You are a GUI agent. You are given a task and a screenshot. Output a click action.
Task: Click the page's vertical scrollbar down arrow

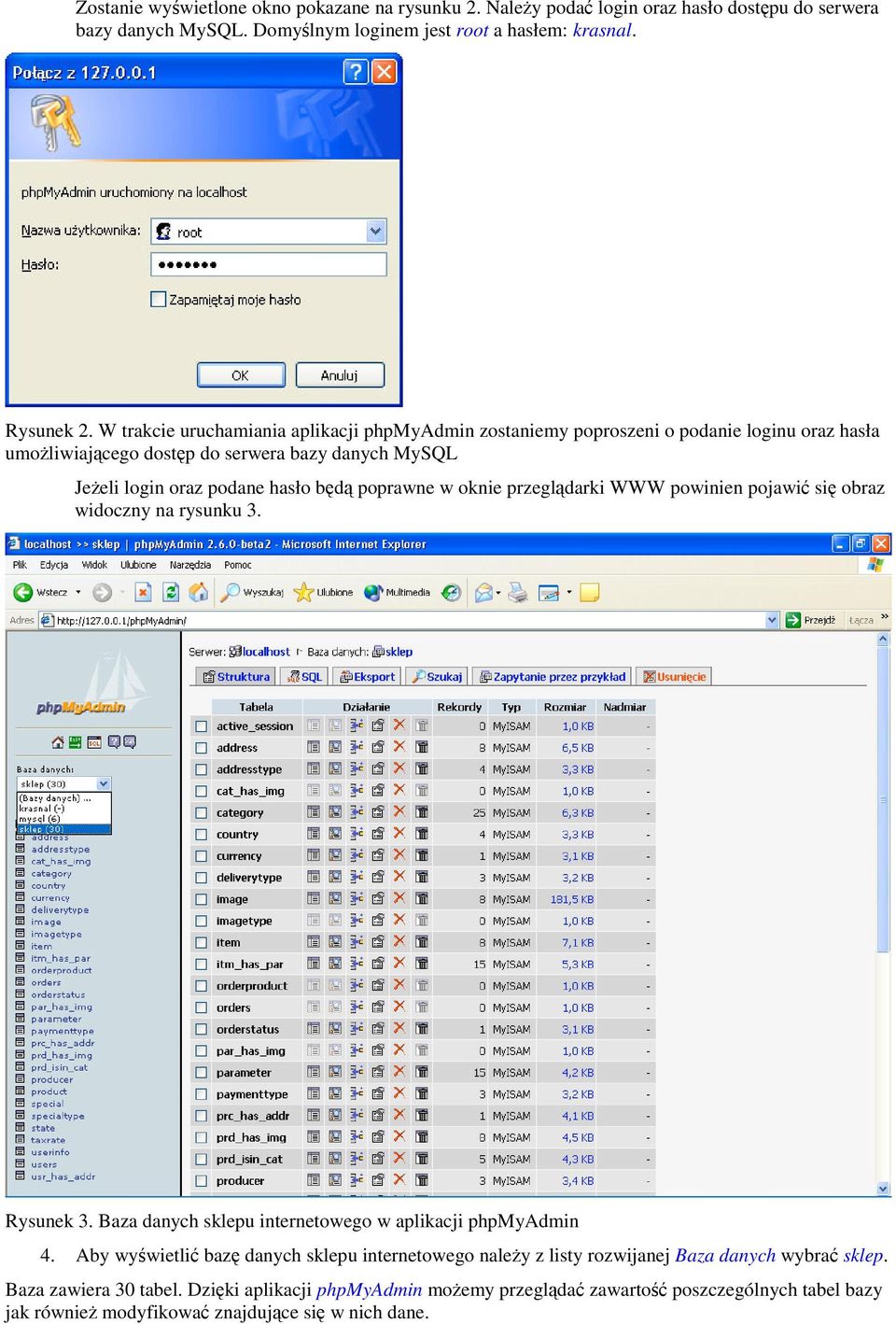tap(883, 1189)
